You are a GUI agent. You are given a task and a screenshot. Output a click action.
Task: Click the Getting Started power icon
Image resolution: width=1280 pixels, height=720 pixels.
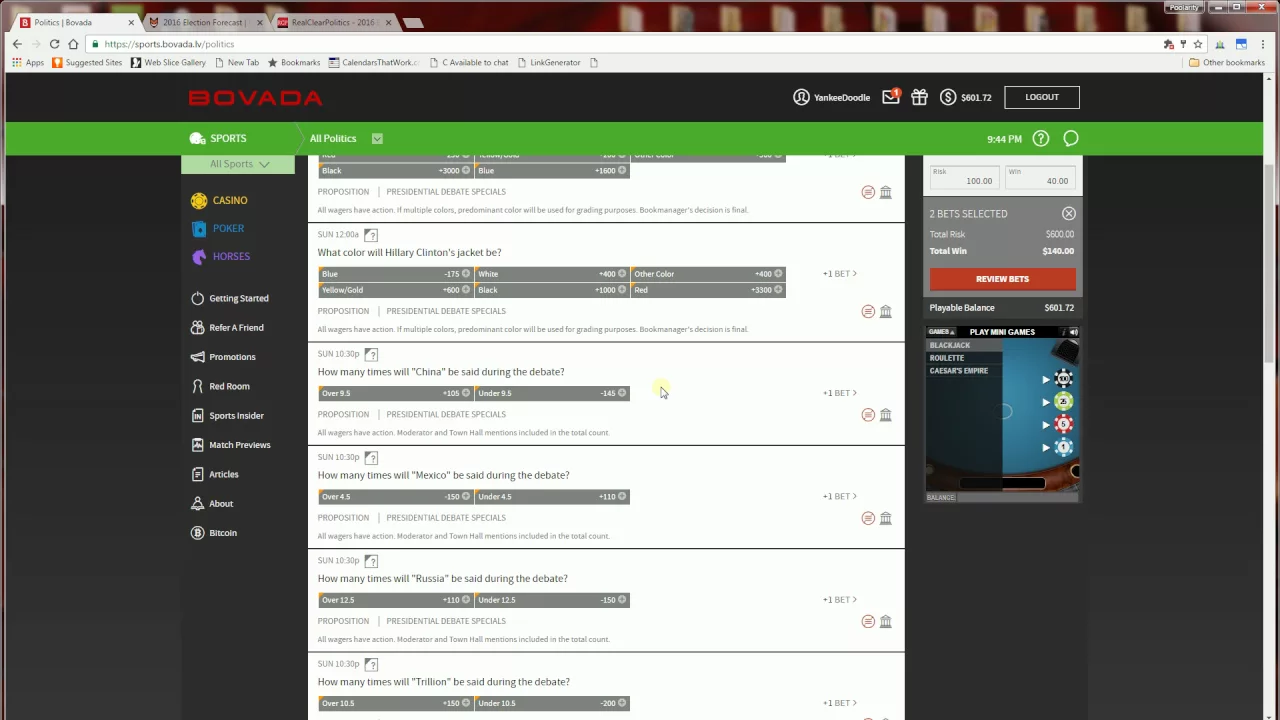coord(197,298)
